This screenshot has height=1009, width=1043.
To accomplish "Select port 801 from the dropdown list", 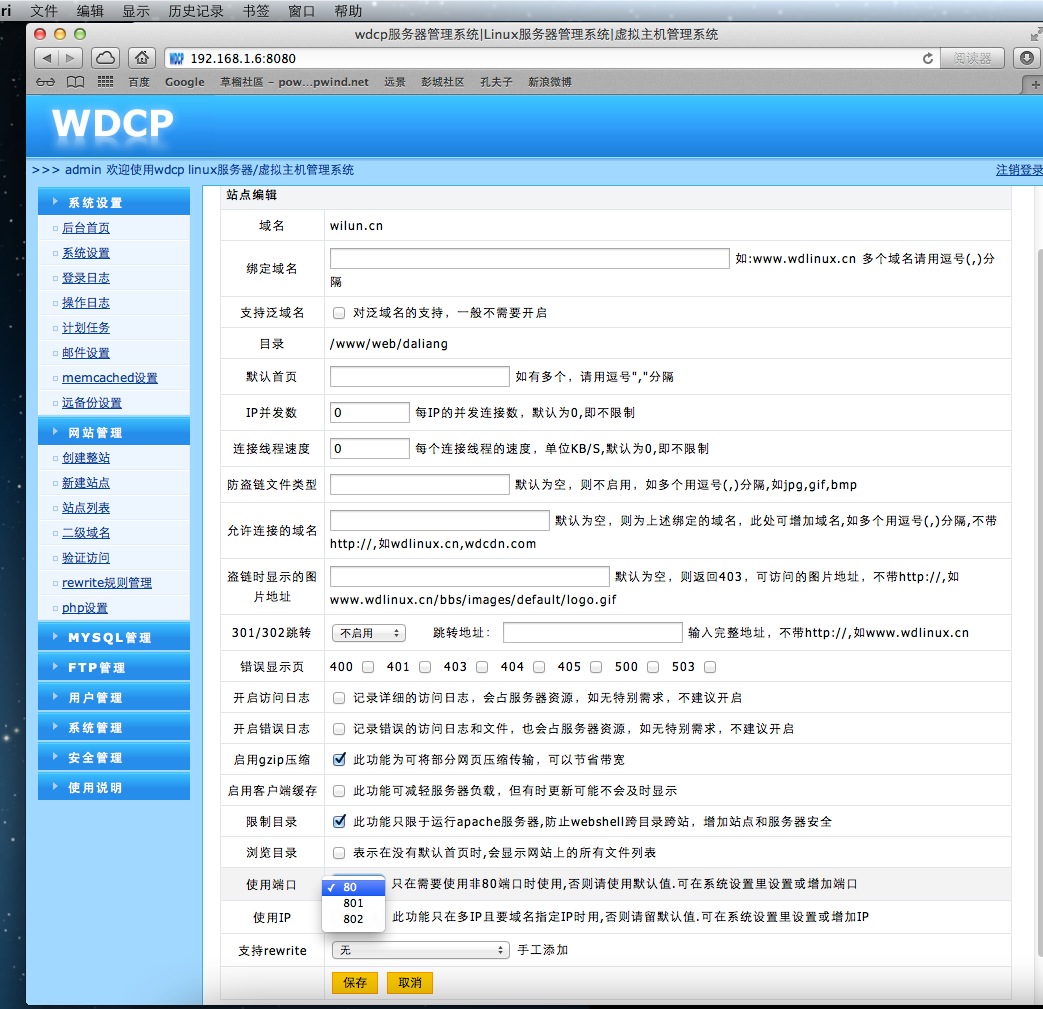I will [x=353, y=903].
